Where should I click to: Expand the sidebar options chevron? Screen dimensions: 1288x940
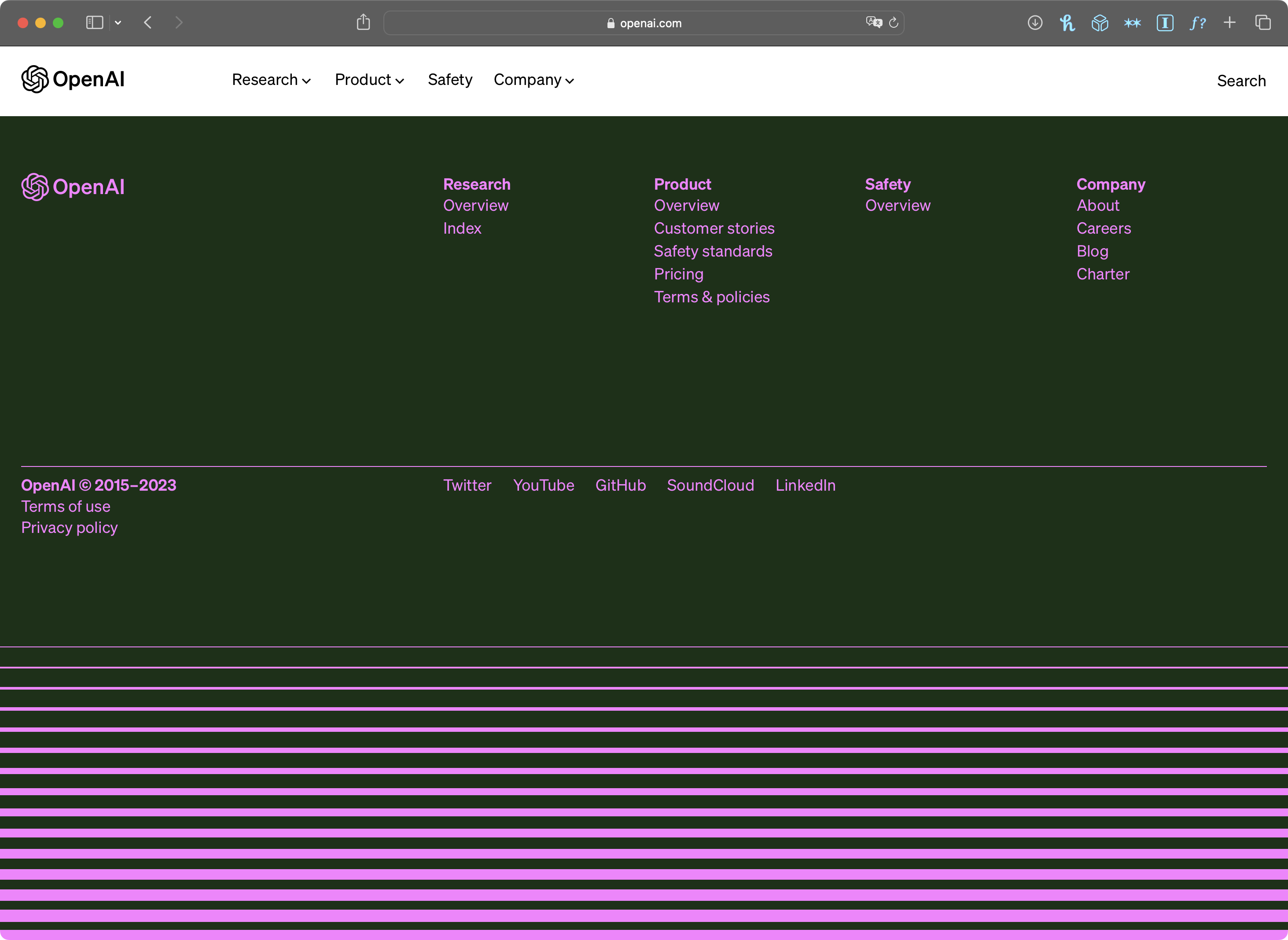click(x=118, y=23)
